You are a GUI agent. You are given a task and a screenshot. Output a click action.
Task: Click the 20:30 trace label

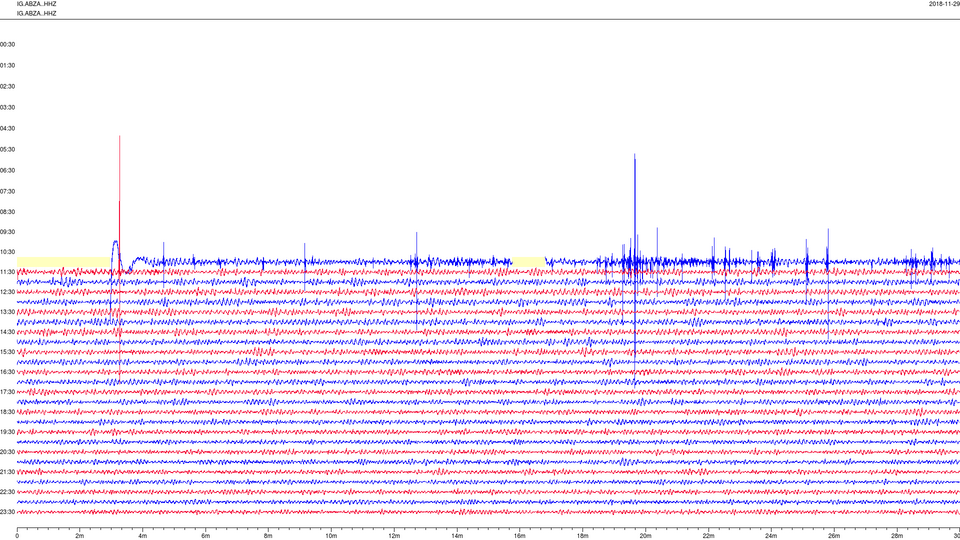[7, 452]
